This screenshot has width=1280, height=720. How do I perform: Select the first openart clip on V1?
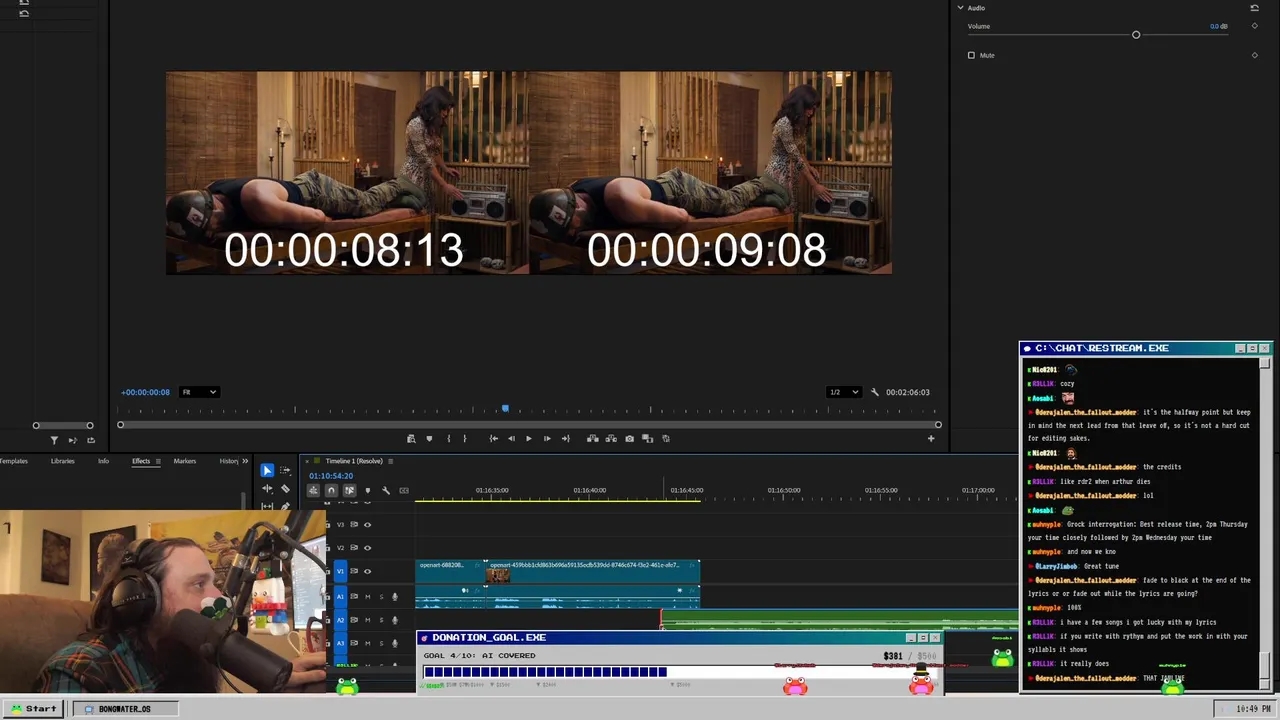[x=451, y=571]
